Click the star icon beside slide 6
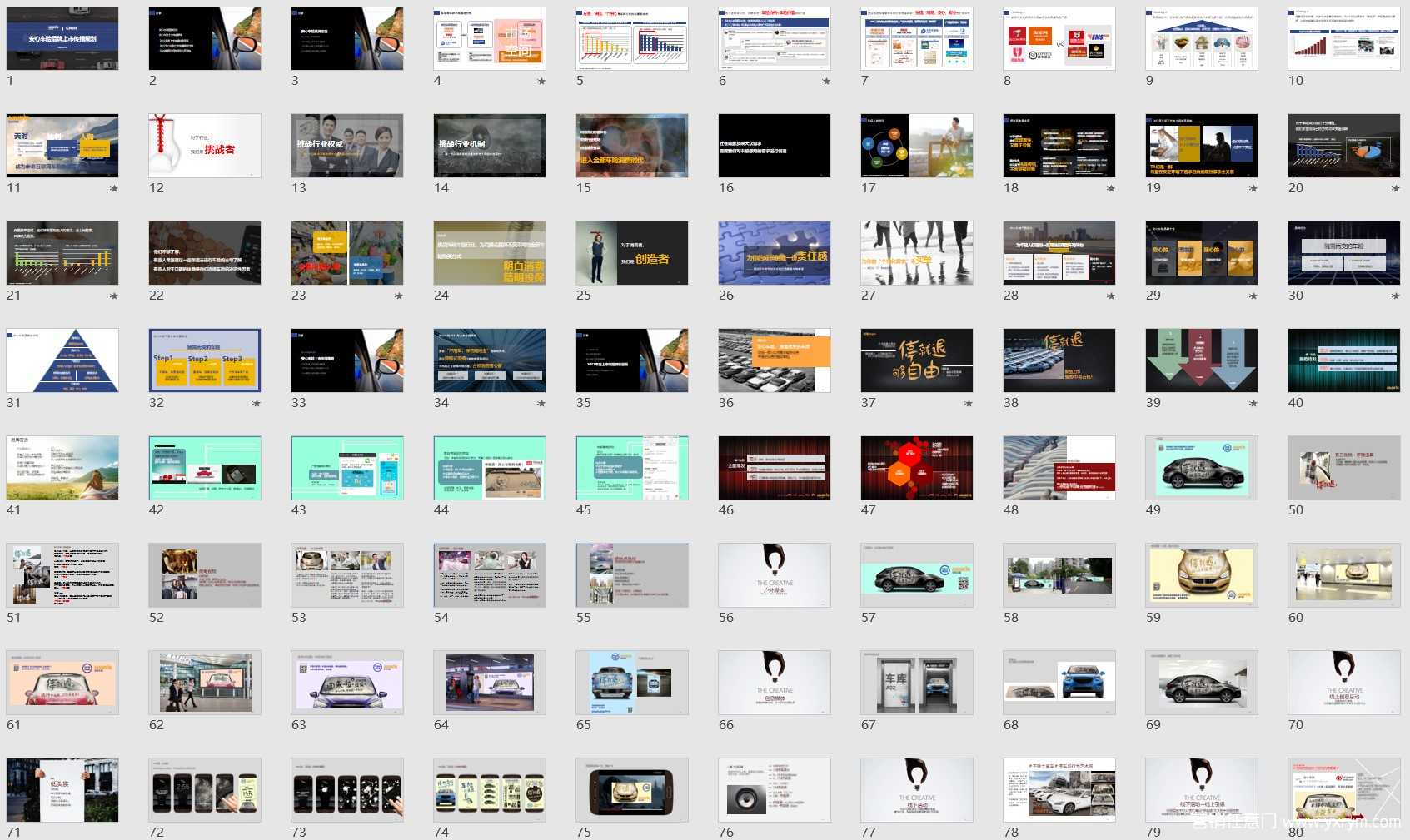Image resolution: width=1410 pixels, height=840 pixels. pos(826,82)
